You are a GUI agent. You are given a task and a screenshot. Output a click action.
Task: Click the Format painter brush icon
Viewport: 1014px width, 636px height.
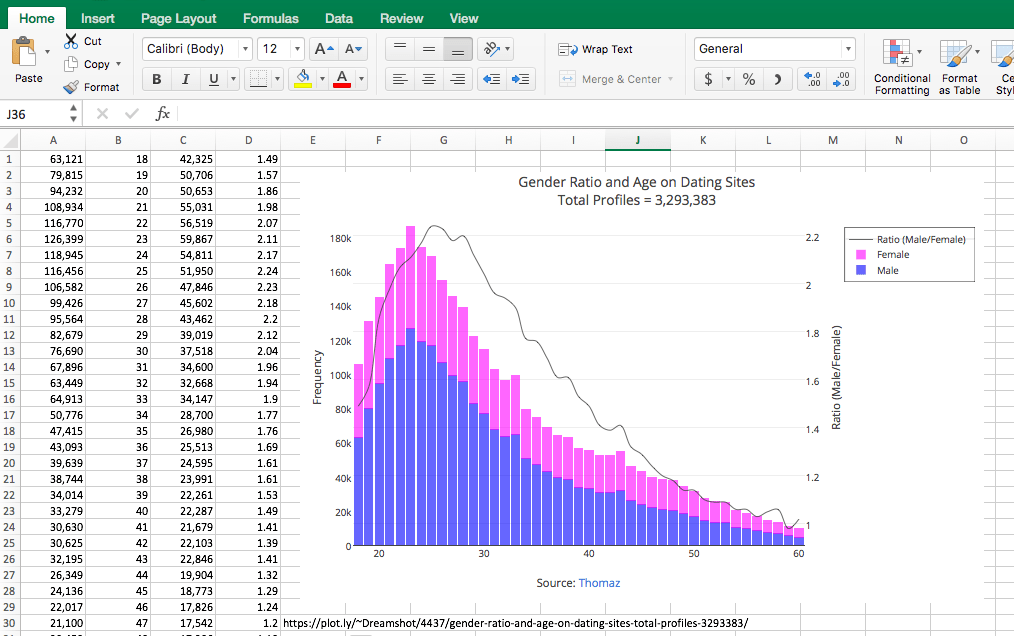click(71, 87)
